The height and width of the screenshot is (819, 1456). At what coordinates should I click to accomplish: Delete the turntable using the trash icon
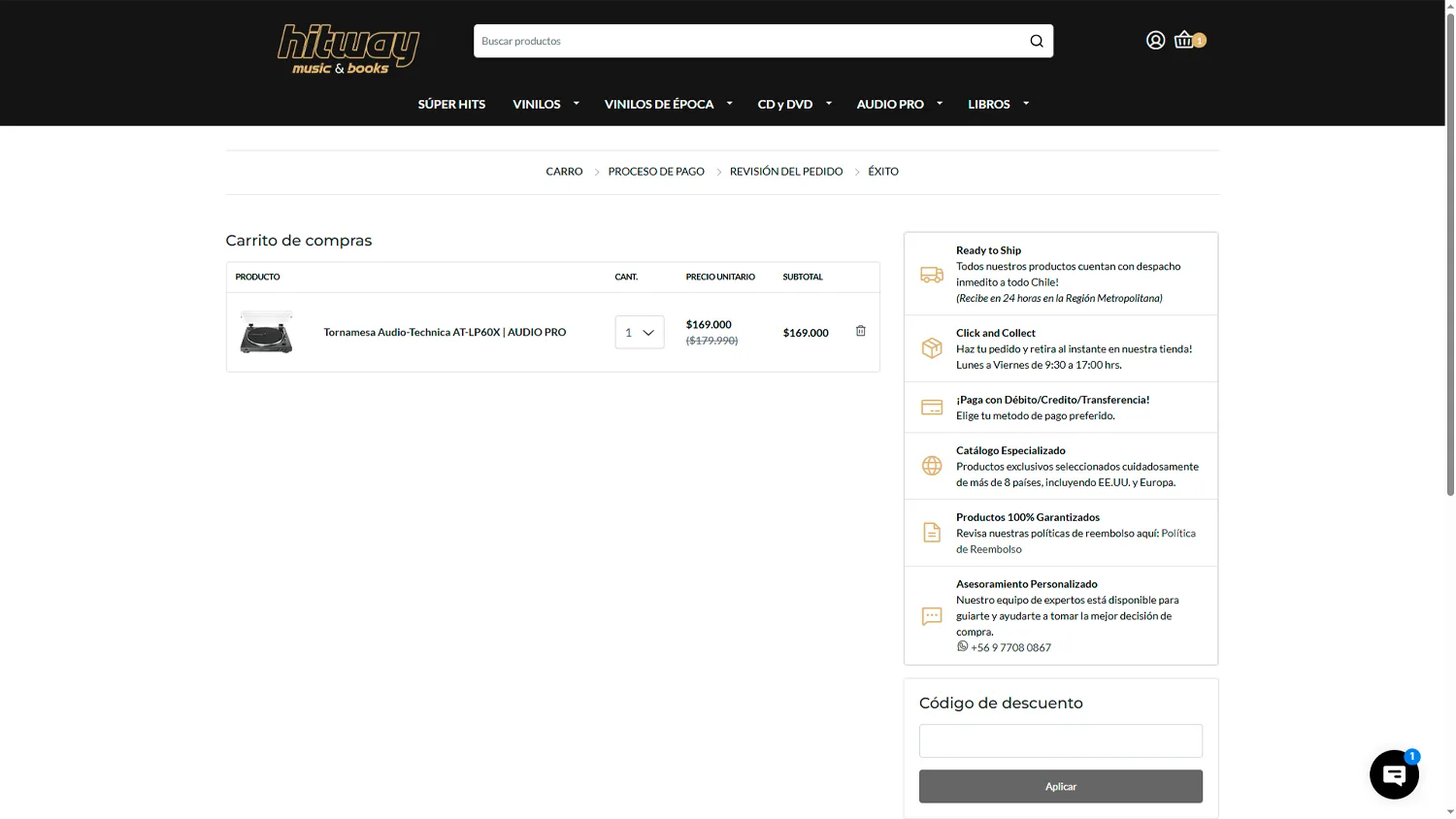(x=860, y=331)
